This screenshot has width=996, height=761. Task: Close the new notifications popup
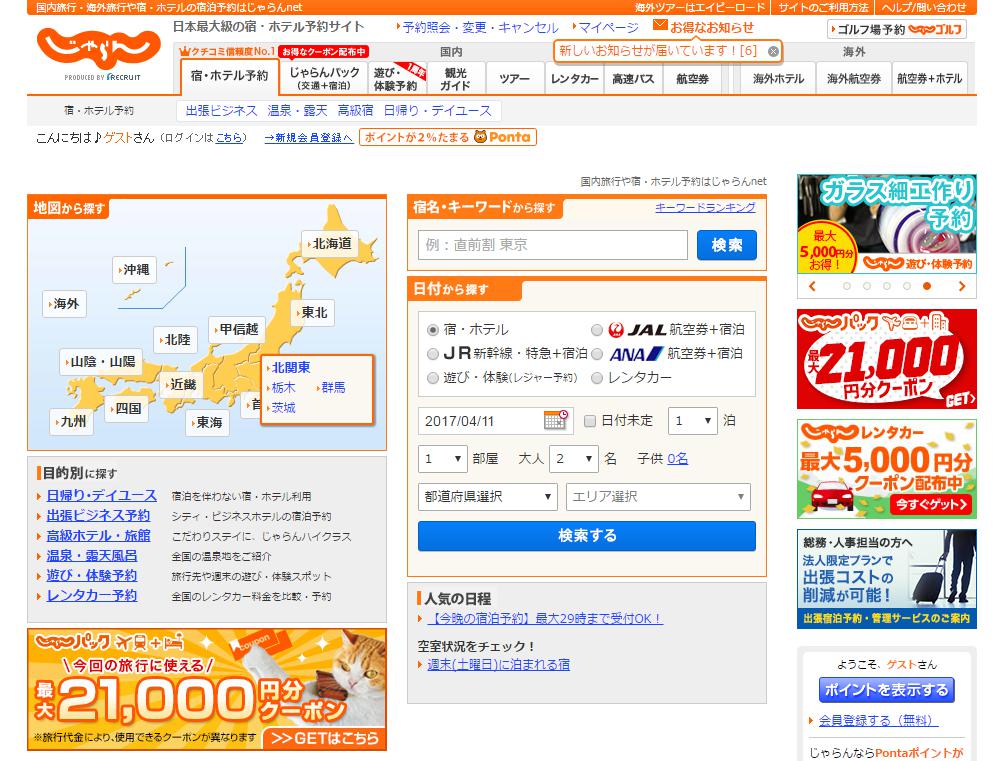[x=773, y=51]
